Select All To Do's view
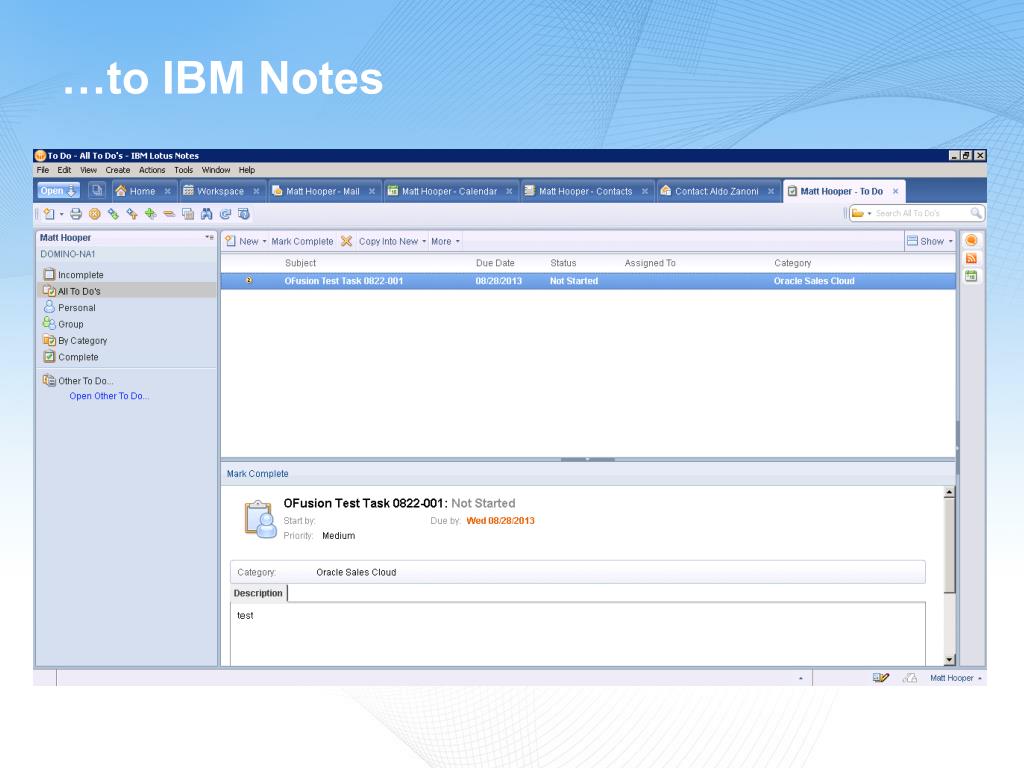The height and width of the screenshot is (768, 1024). click(79, 291)
